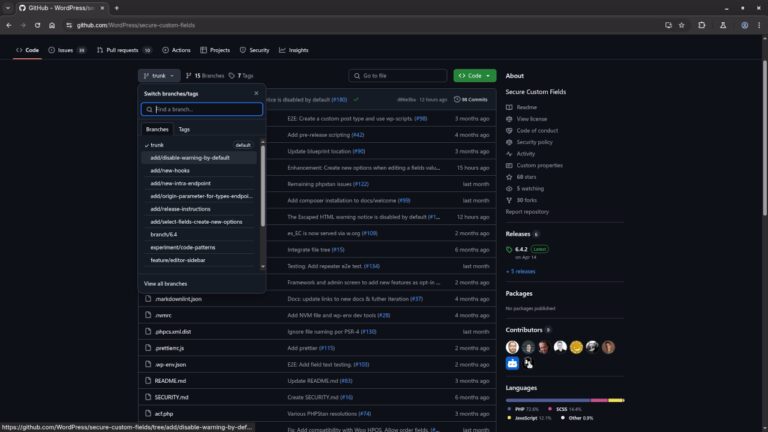Screen dimensions: 768x432
Task: Switch to feature/editor-sidebar branch
Action: pyautogui.click(x=199, y=260)
